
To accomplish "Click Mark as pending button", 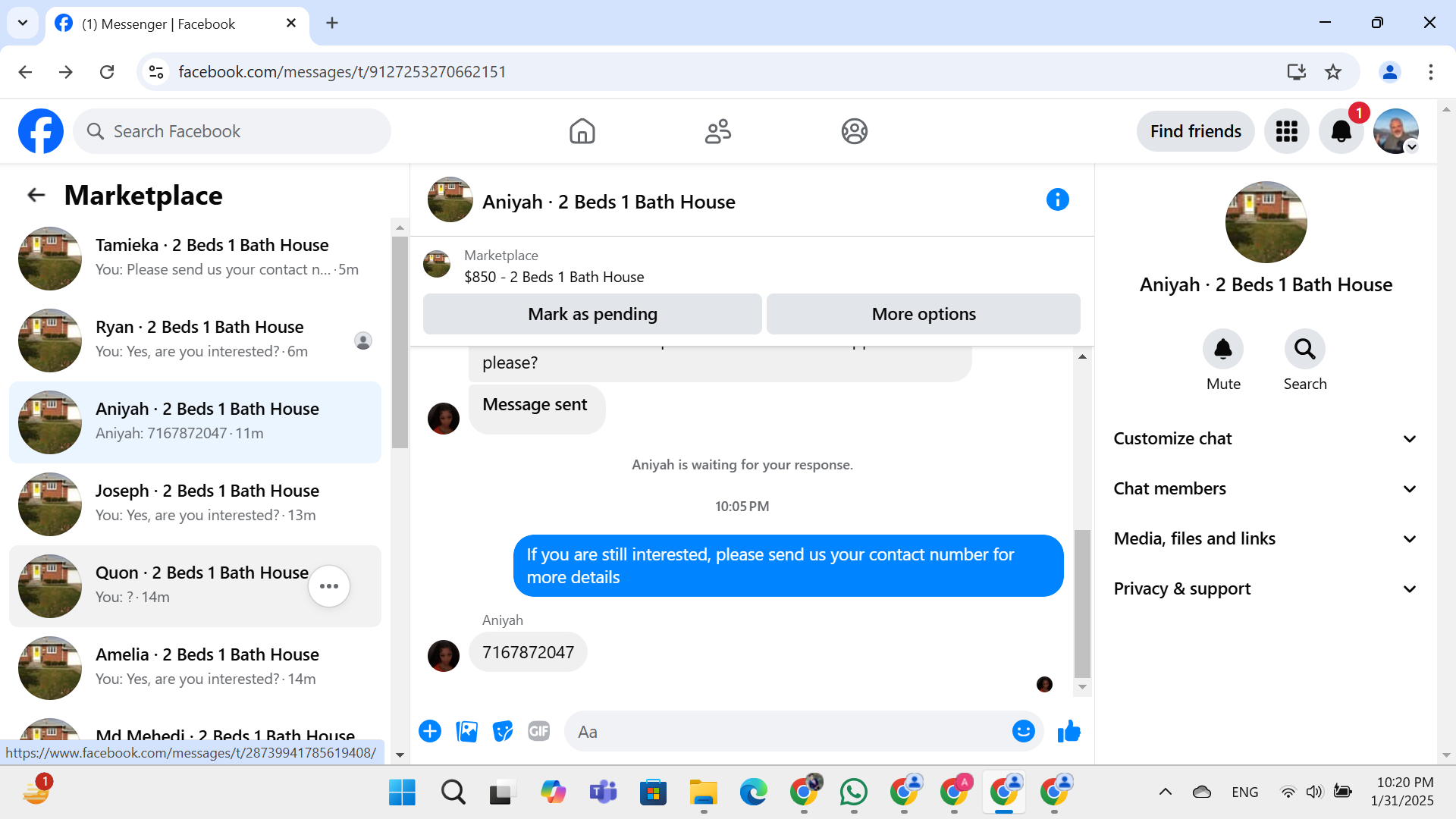I will pyautogui.click(x=592, y=314).
